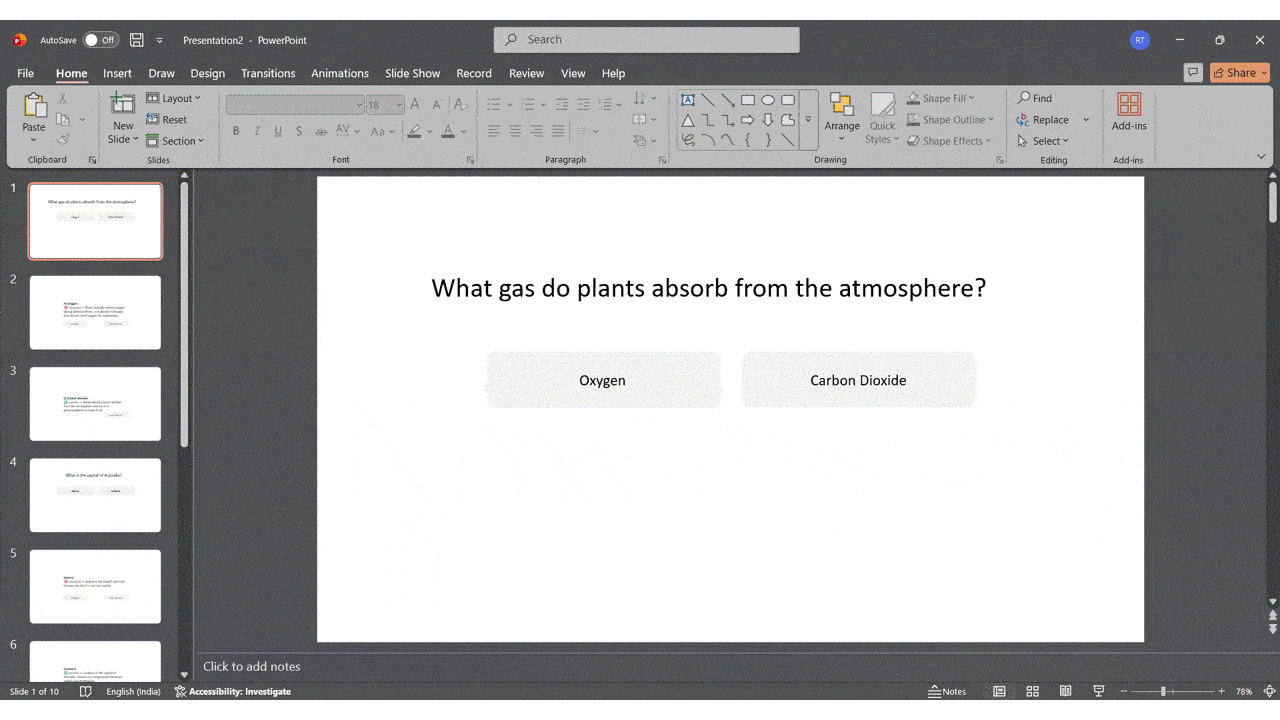The width and height of the screenshot is (1280, 720).
Task: Adjust the zoom slider in status bar
Action: coord(1163,691)
